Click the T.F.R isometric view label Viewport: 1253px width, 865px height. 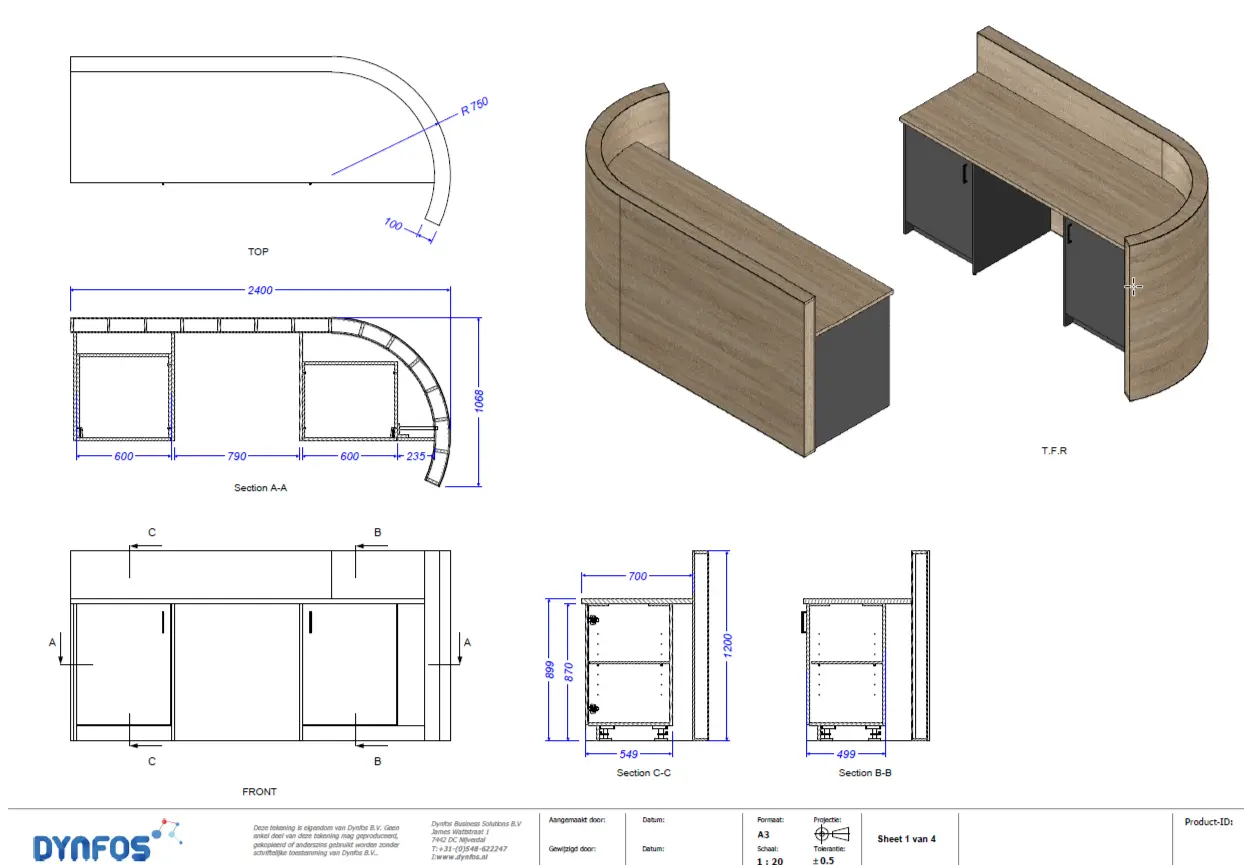tap(1054, 451)
